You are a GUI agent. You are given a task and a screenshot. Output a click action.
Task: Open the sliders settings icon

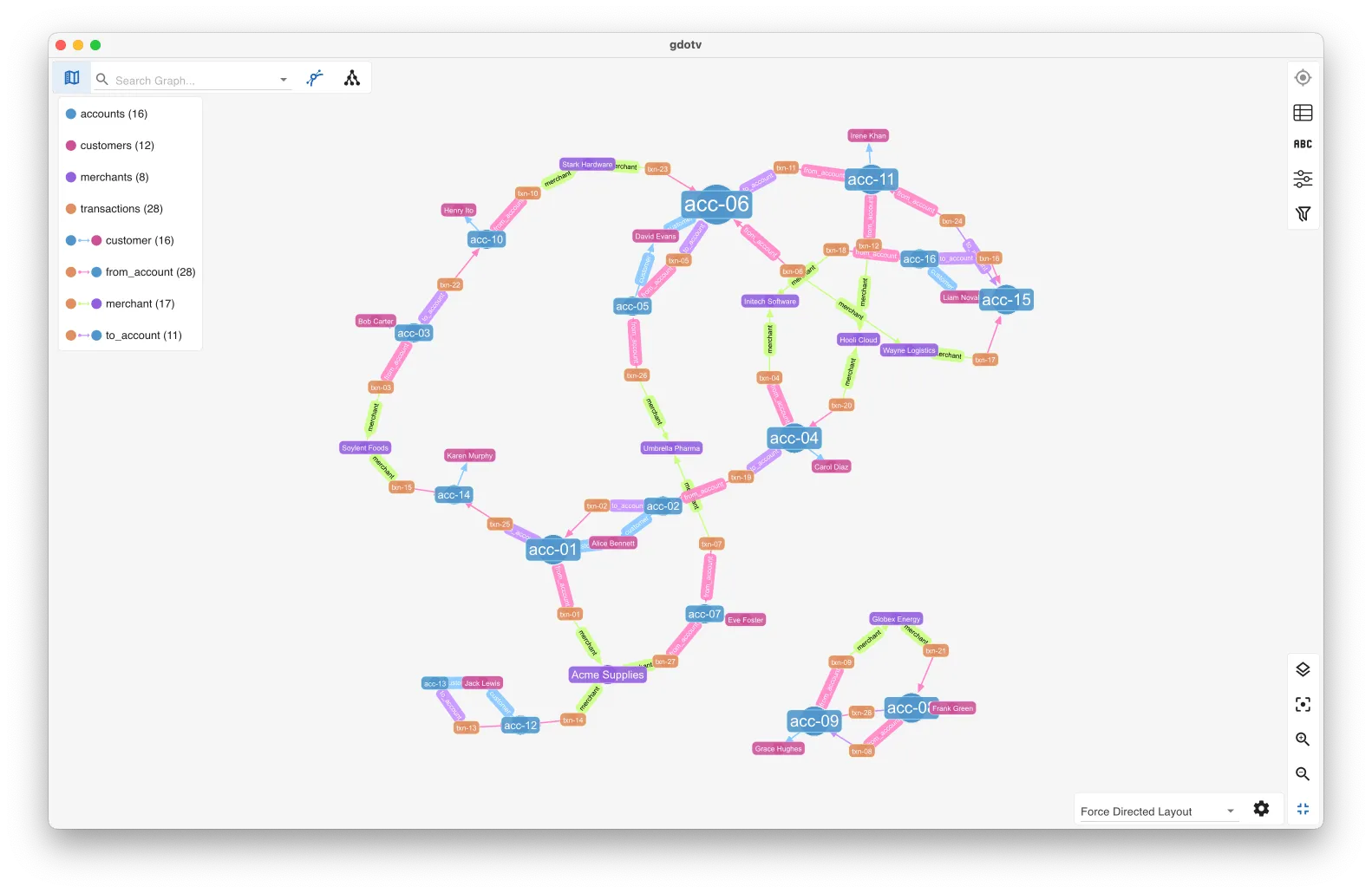click(1303, 179)
